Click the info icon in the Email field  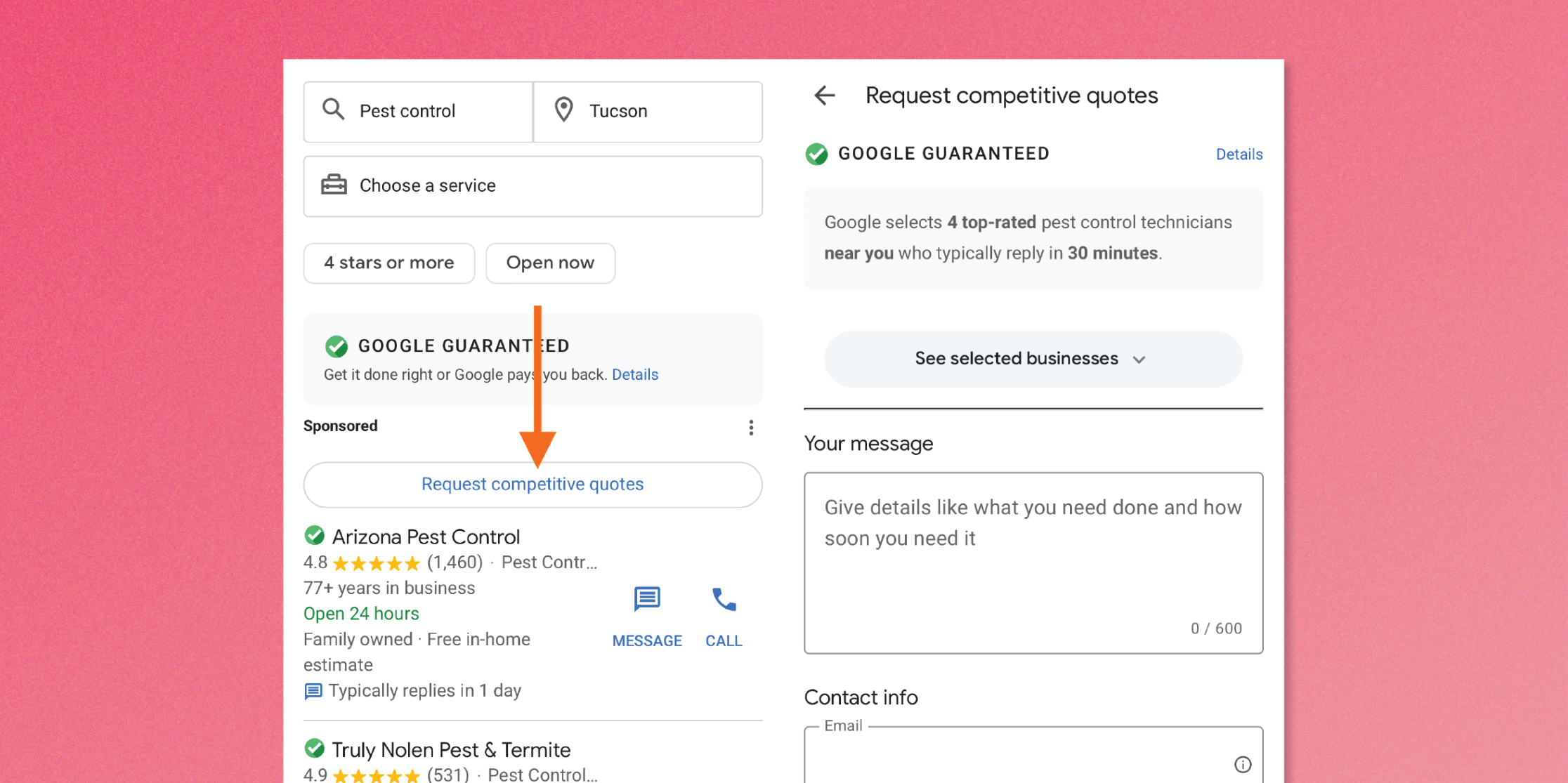1242,765
